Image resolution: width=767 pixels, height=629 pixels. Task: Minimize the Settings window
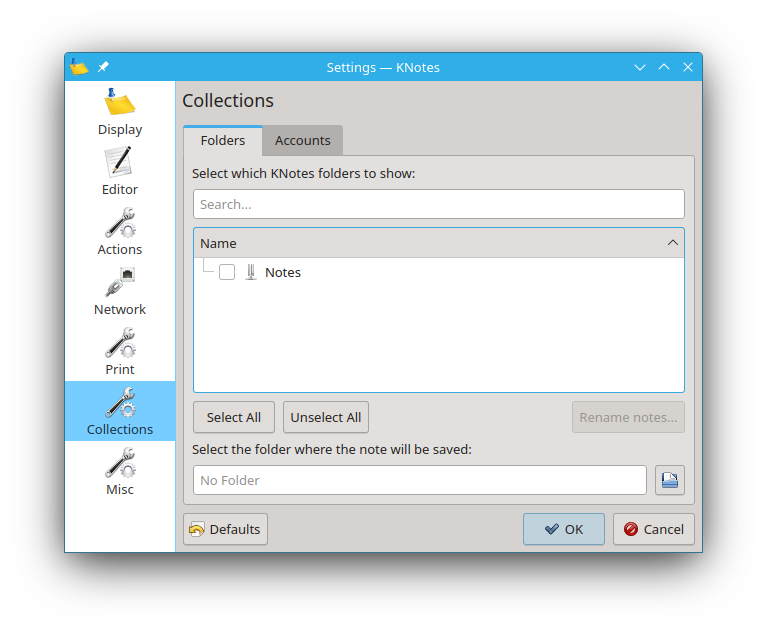tap(640, 67)
